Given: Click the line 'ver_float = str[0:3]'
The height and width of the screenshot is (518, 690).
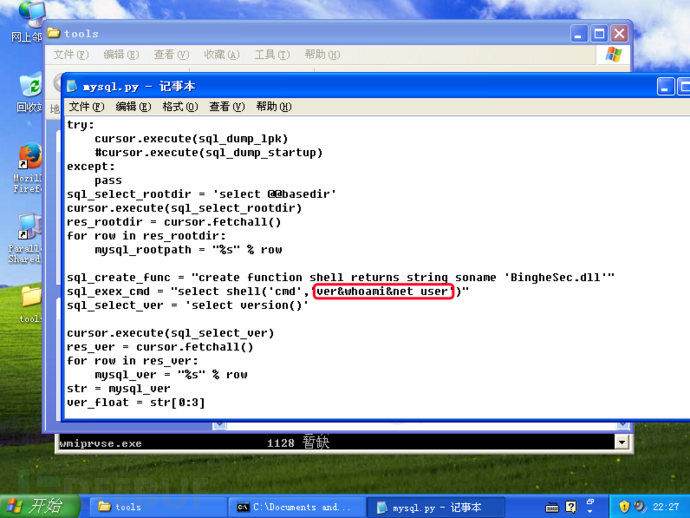Looking at the screenshot, I should pyautogui.click(x=136, y=402).
